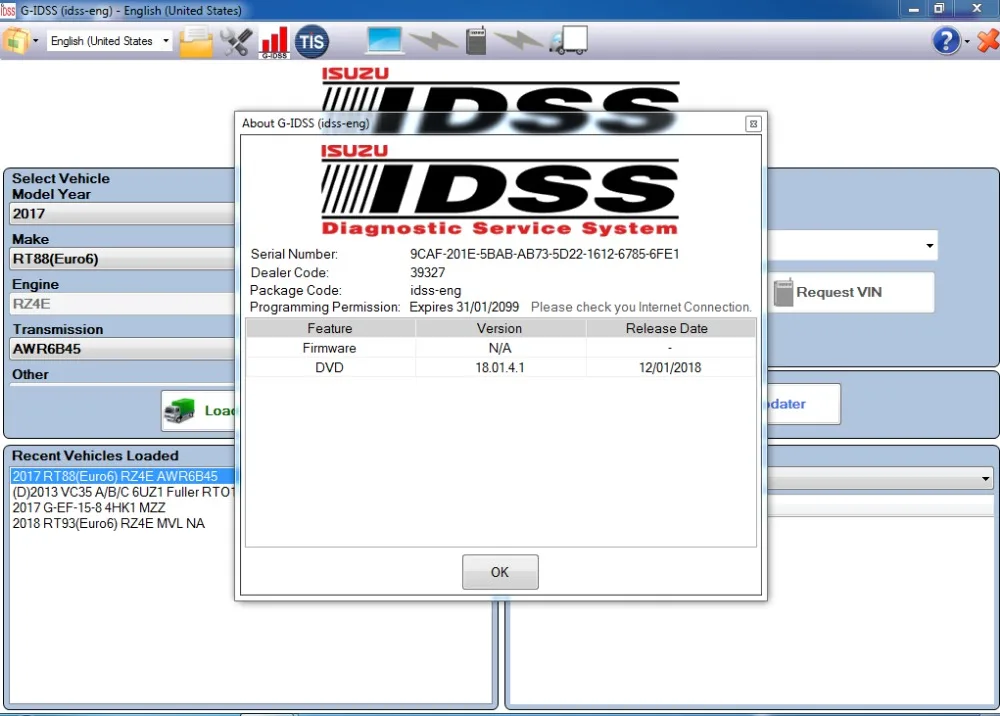This screenshot has height=716, width=1000.
Task: Select 2018 RT93(Euro6) RZ4E MVL NA recent vehicle
Action: click(x=108, y=523)
